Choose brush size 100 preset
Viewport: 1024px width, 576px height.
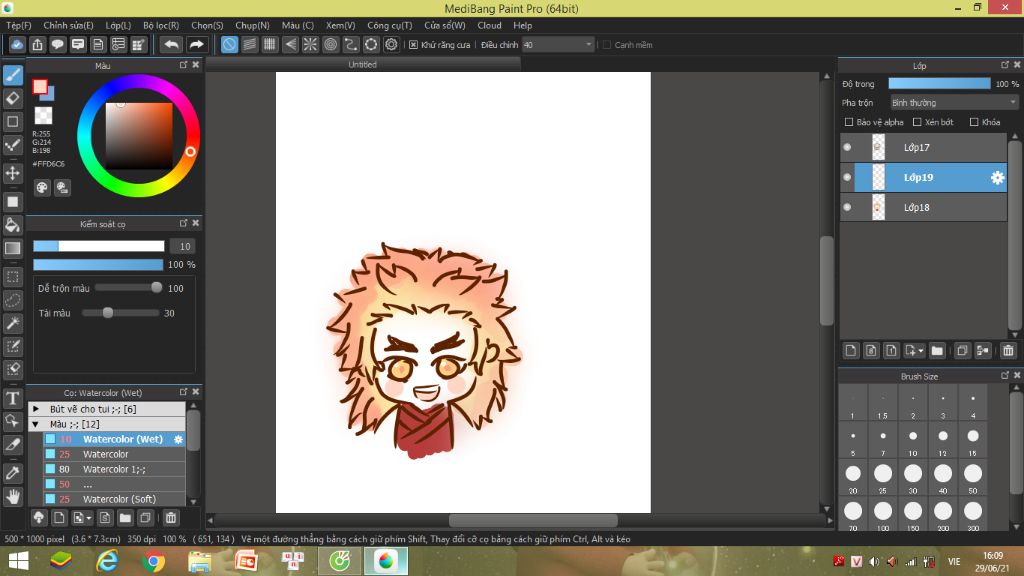click(883, 515)
